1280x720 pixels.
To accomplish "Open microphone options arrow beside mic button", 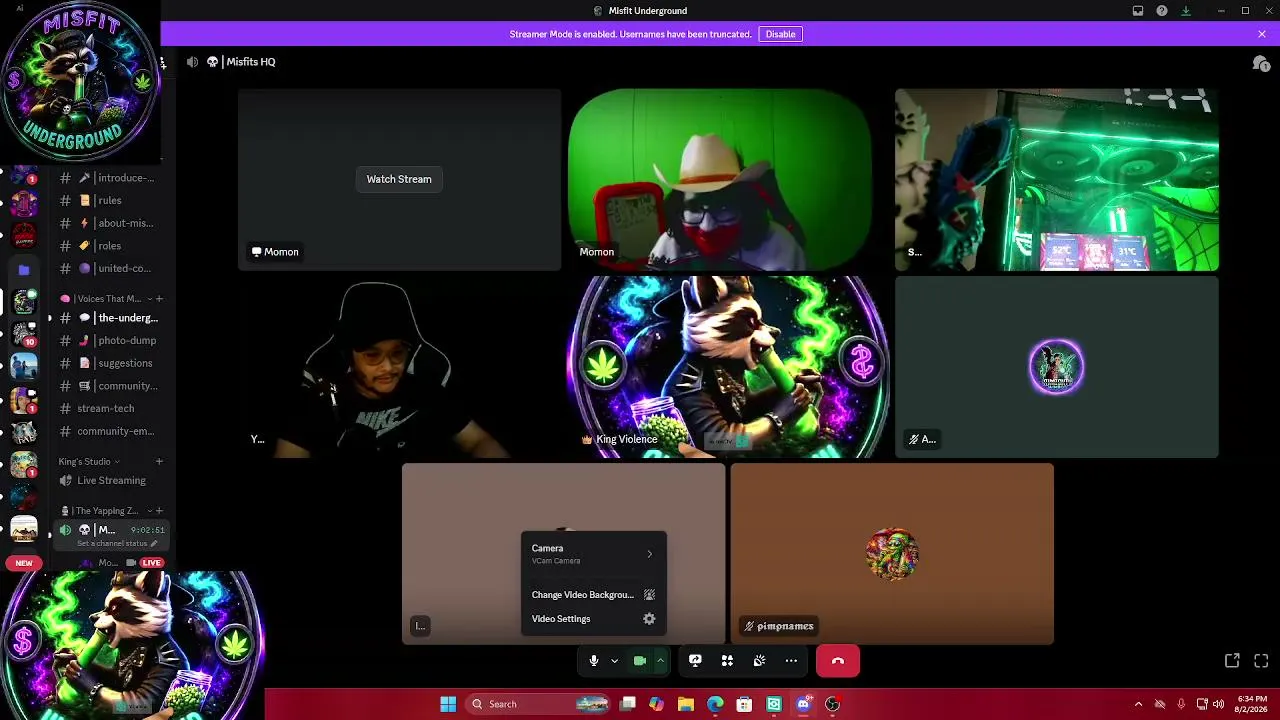I will (614, 661).
